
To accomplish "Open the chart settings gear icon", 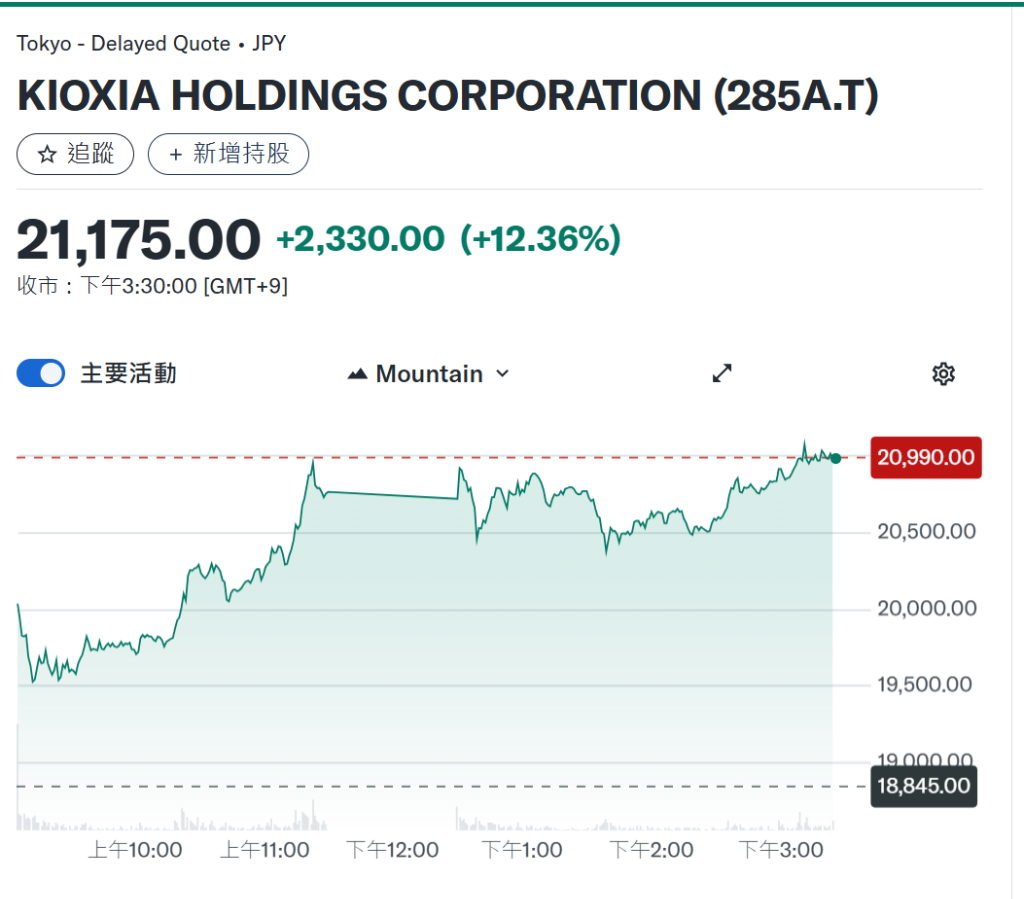I will [942, 373].
